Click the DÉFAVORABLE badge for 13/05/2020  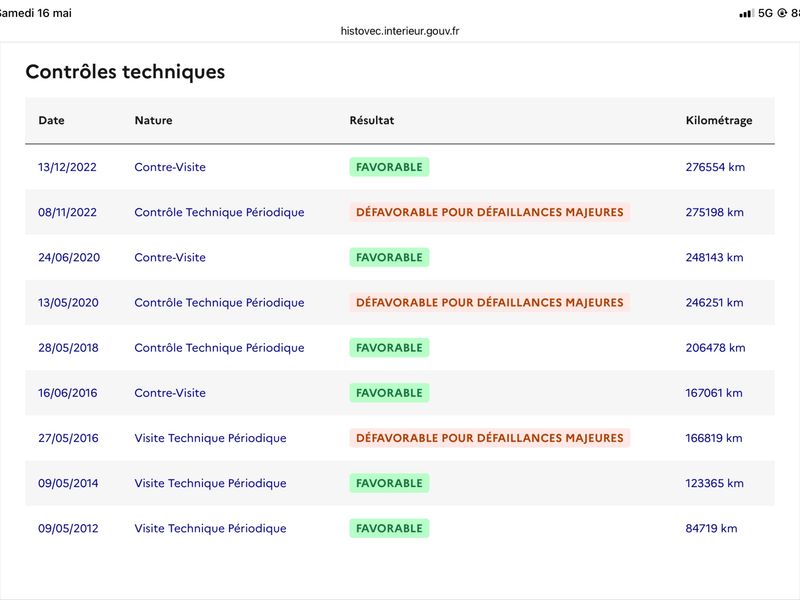(x=490, y=303)
